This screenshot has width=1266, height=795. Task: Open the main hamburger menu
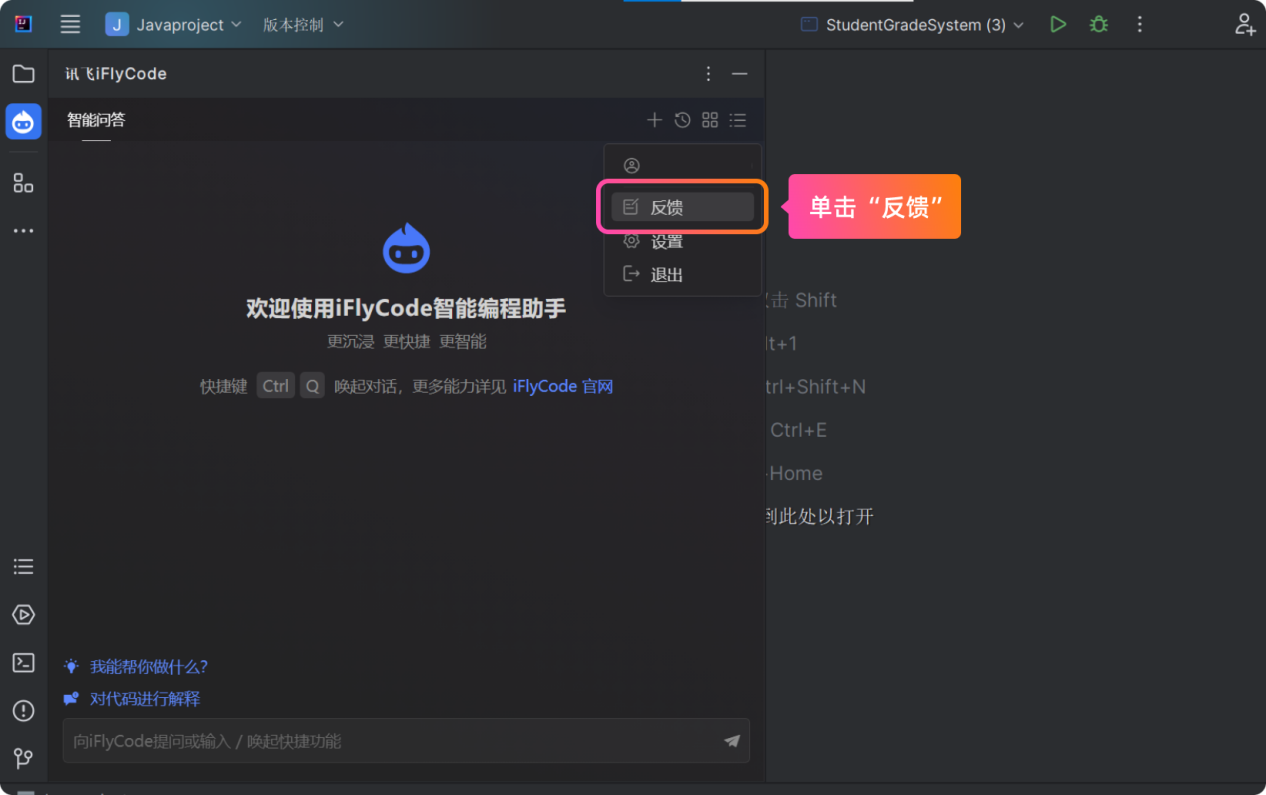[70, 25]
